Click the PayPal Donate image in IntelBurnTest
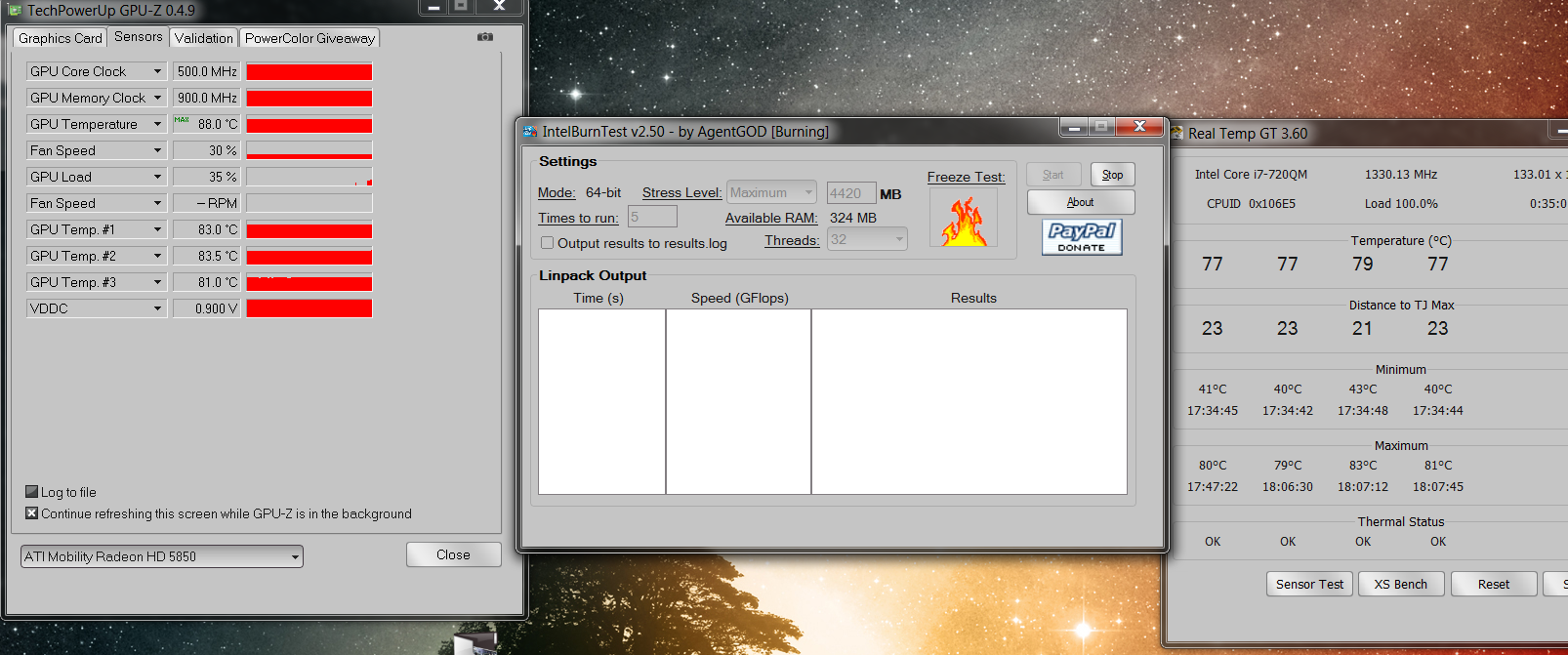Screen dimensions: 1568x655 (1082, 236)
